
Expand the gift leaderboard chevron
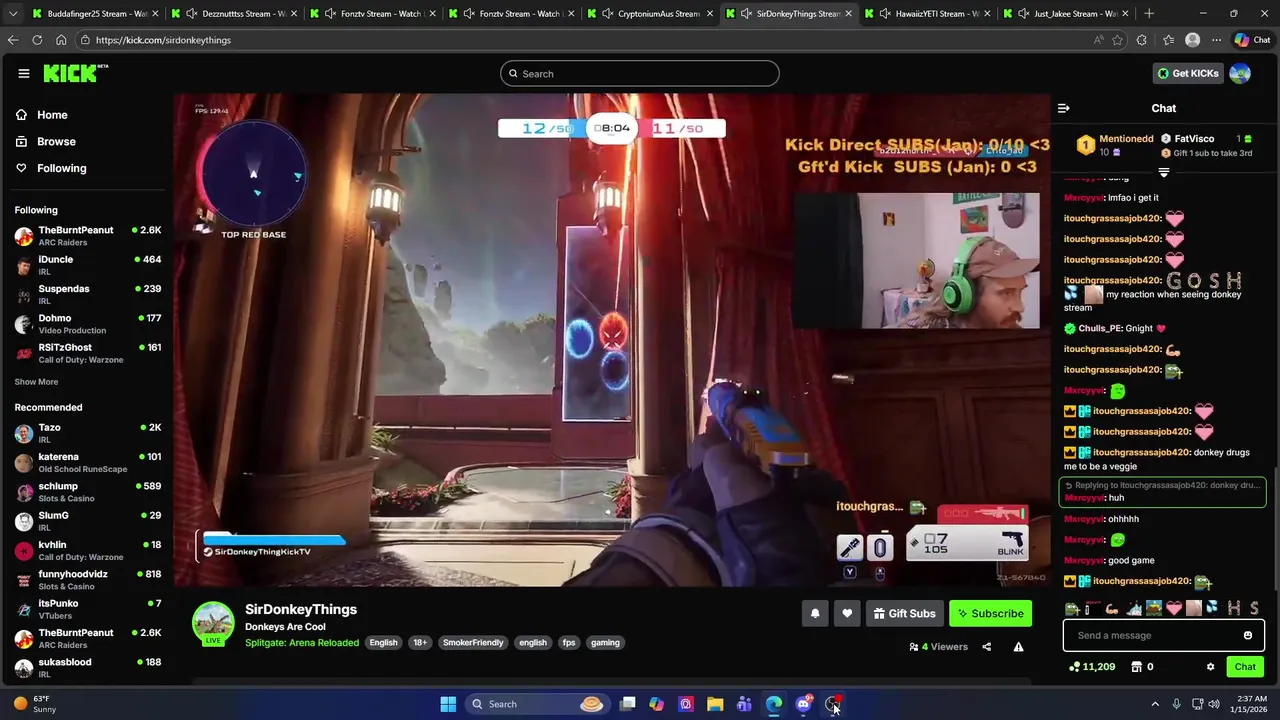pyautogui.click(x=1163, y=172)
